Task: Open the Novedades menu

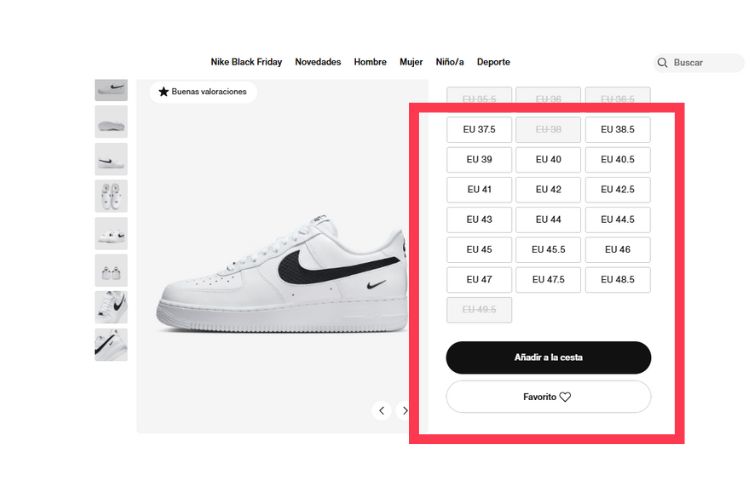Action: [x=318, y=62]
